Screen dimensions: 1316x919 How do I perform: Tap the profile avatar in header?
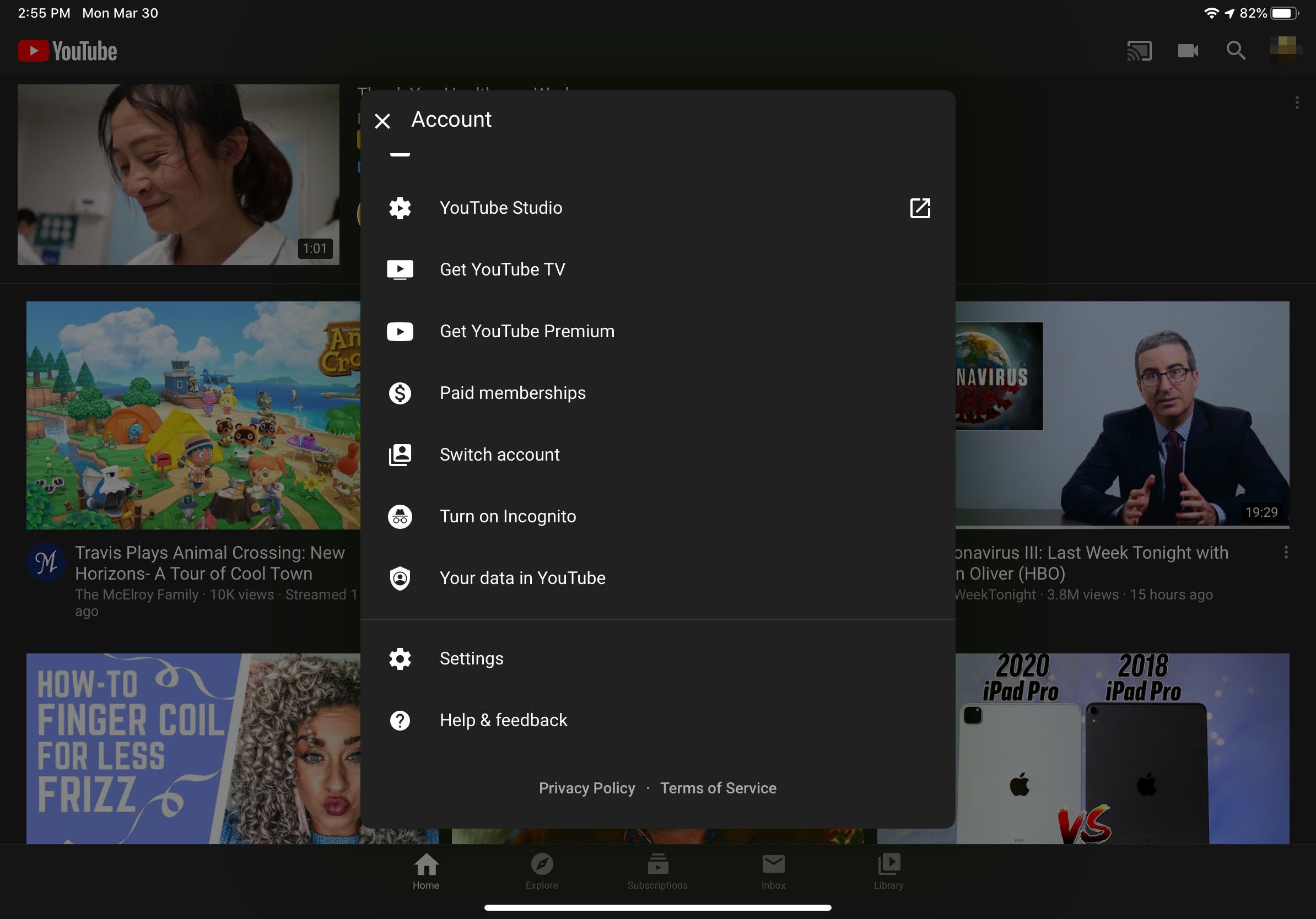[1286, 51]
